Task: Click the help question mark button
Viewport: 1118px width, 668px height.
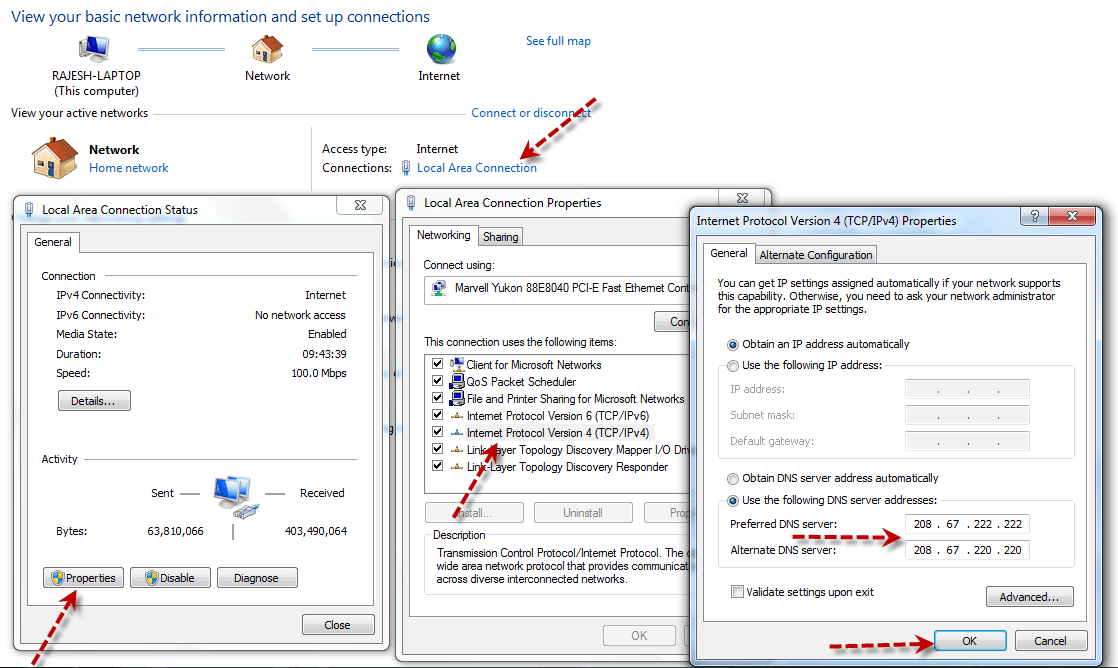Action: [x=1034, y=217]
